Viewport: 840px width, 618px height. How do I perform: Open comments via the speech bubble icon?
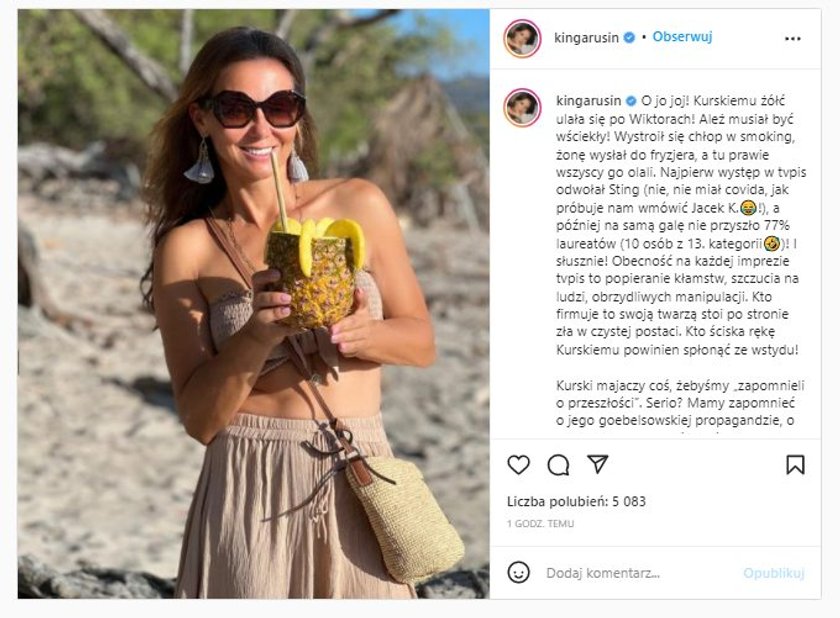[558, 465]
